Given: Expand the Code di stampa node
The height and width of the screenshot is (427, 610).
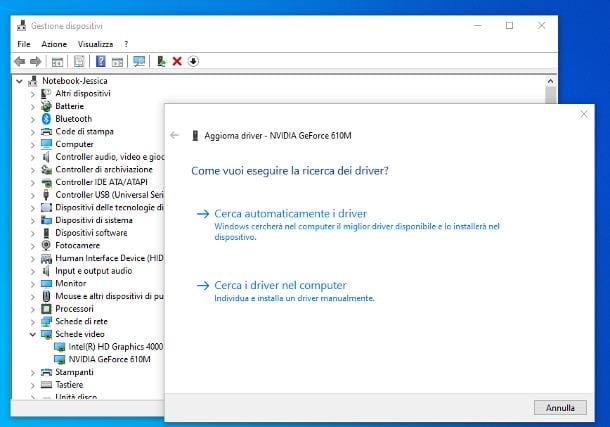Looking at the screenshot, I should [x=33, y=132].
